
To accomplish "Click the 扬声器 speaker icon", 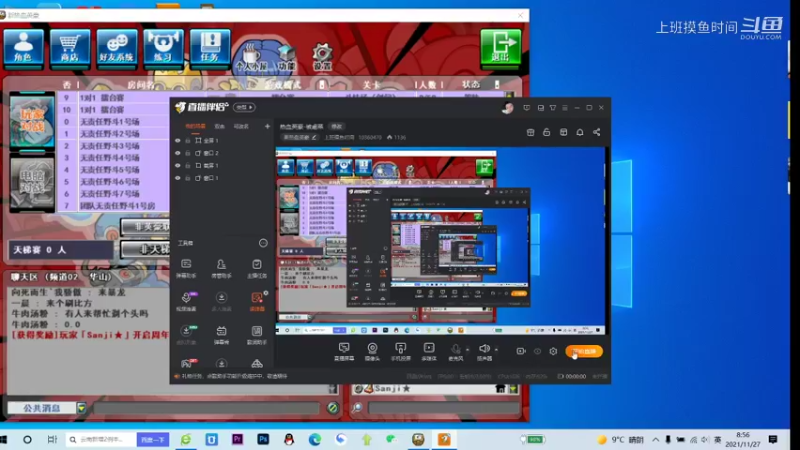I will pyautogui.click(x=484, y=352).
